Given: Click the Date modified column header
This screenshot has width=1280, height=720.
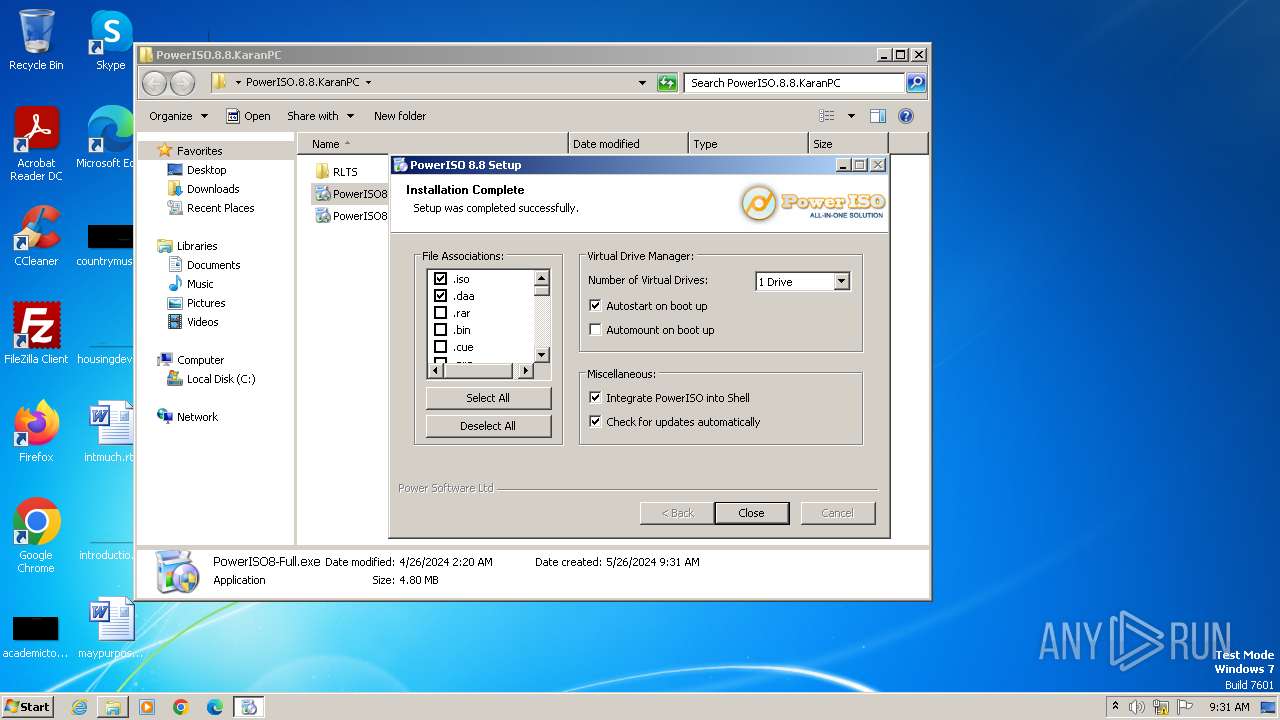Looking at the screenshot, I should 628,144.
